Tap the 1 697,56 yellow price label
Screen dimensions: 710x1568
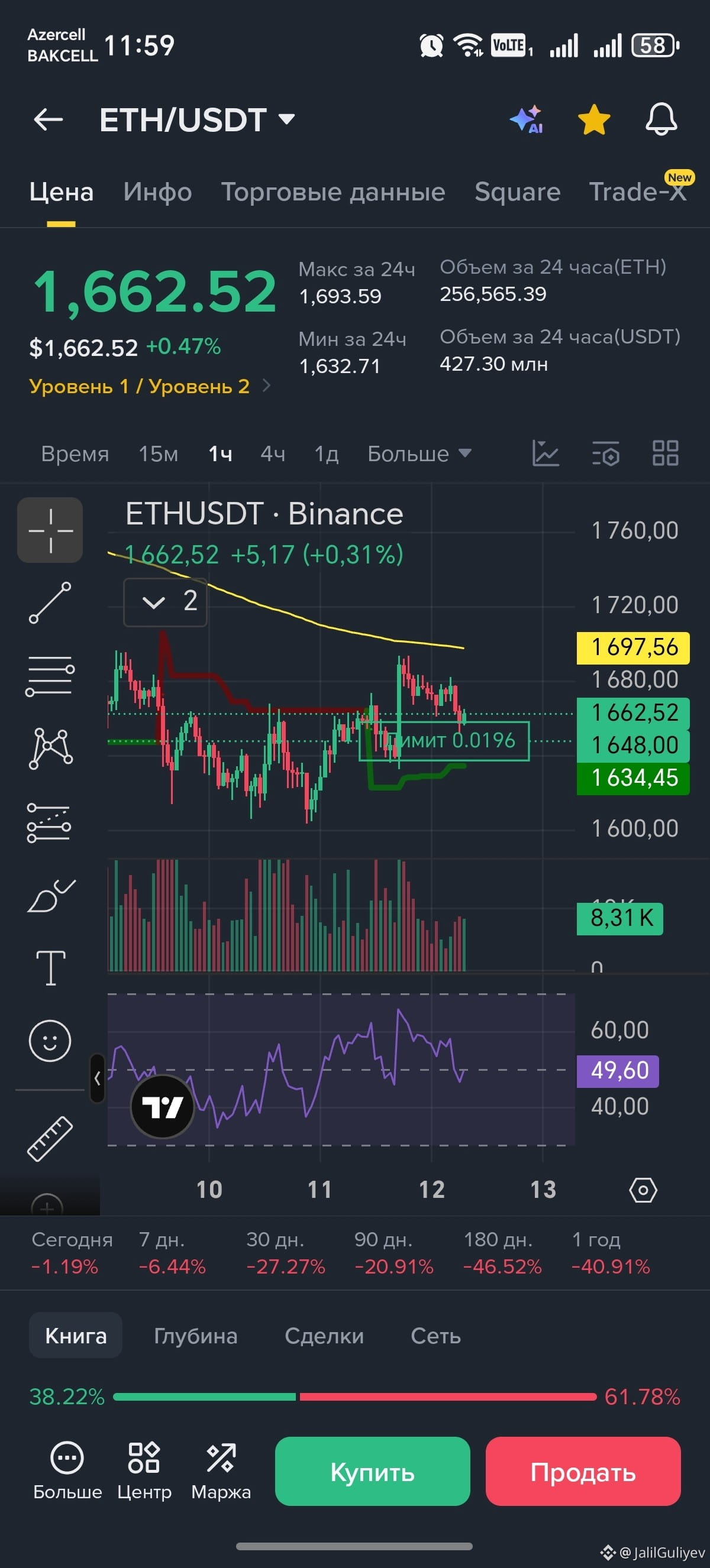pyautogui.click(x=633, y=647)
